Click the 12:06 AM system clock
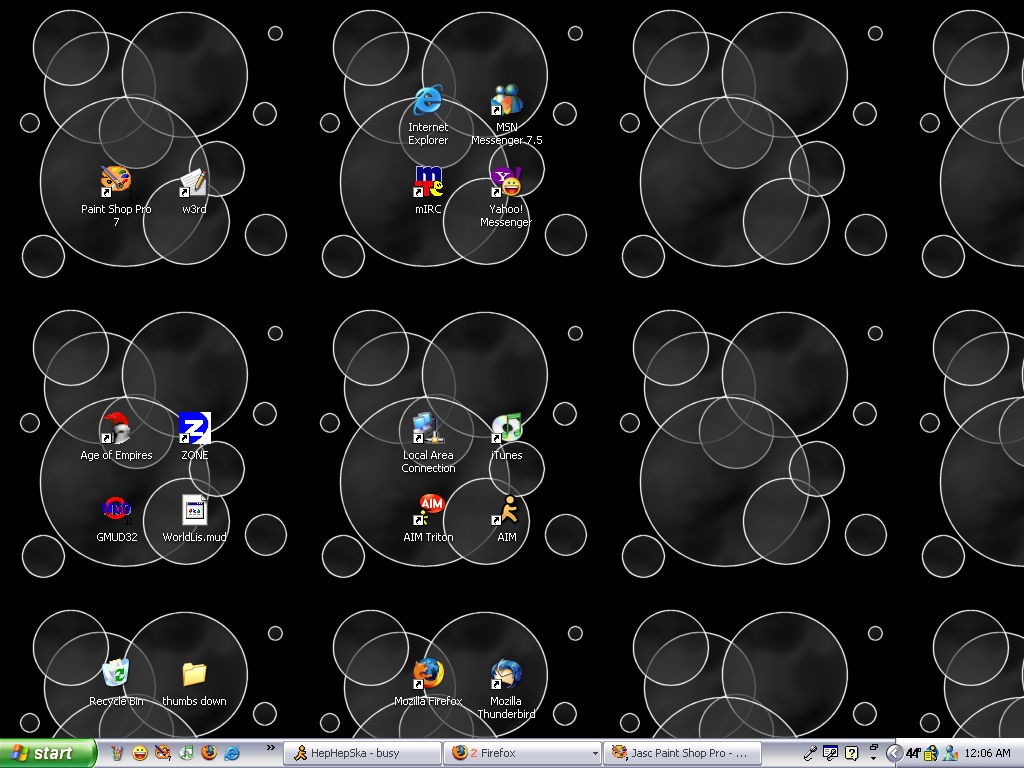 (x=987, y=753)
